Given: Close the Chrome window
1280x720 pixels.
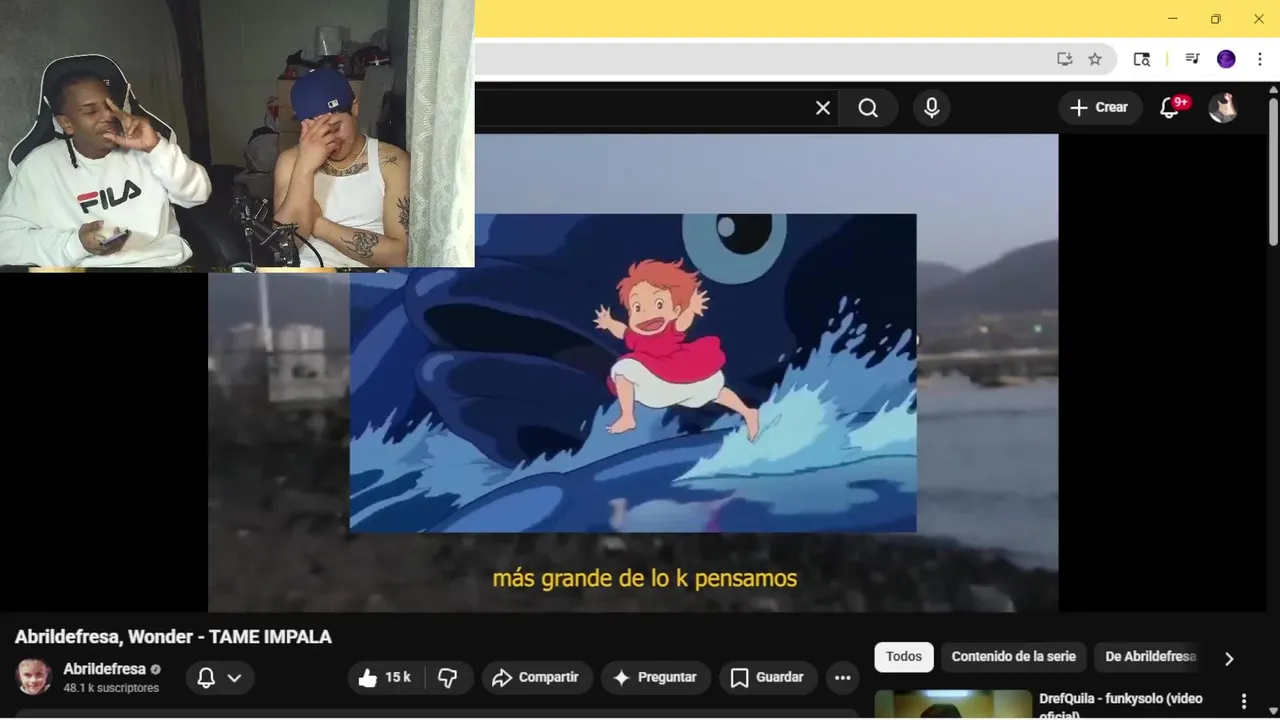Looking at the screenshot, I should point(1258,19).
